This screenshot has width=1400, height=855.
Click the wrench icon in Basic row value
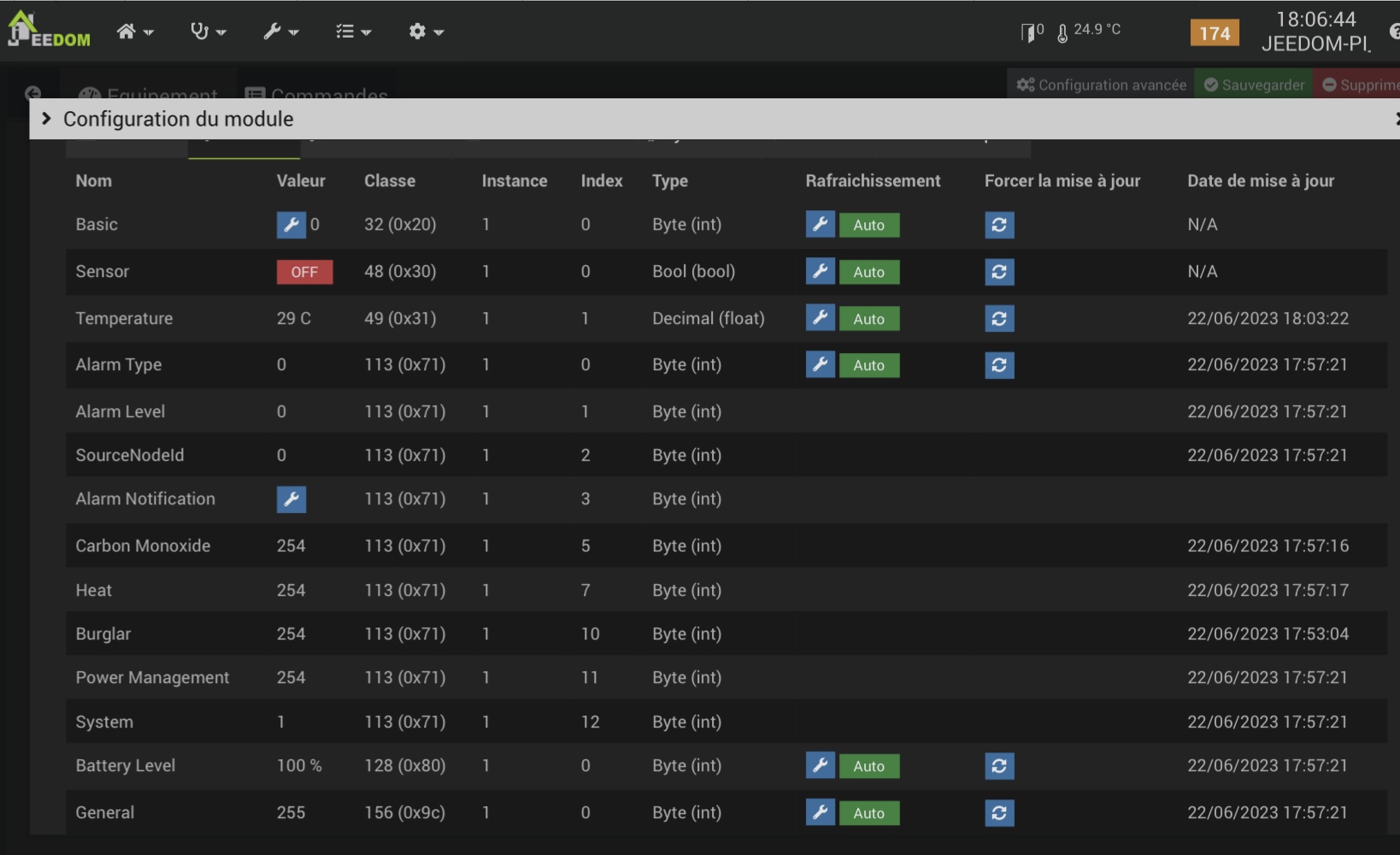pyautogui.click(x=291, y=225)
